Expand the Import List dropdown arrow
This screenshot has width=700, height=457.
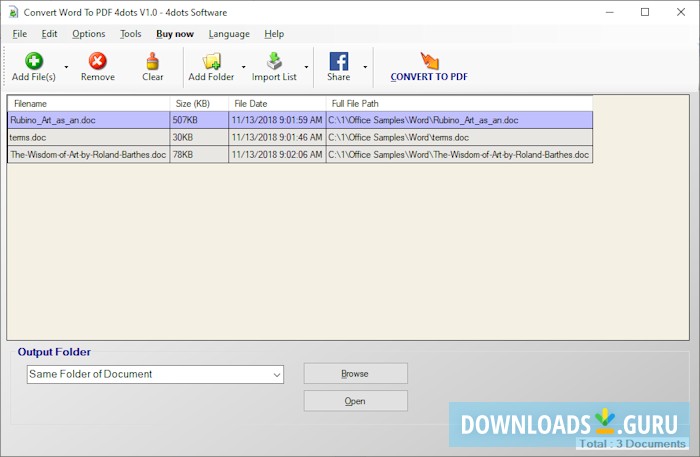tap(306, 67)
